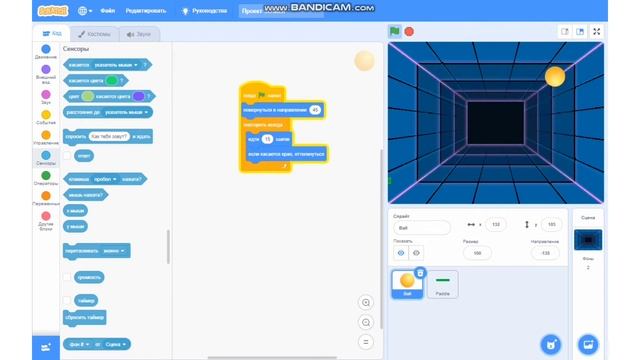This screenshot has width=640, height=360.
Task: Pick the purple swatch in цвет касается цвета
Action: pos(138,96)
